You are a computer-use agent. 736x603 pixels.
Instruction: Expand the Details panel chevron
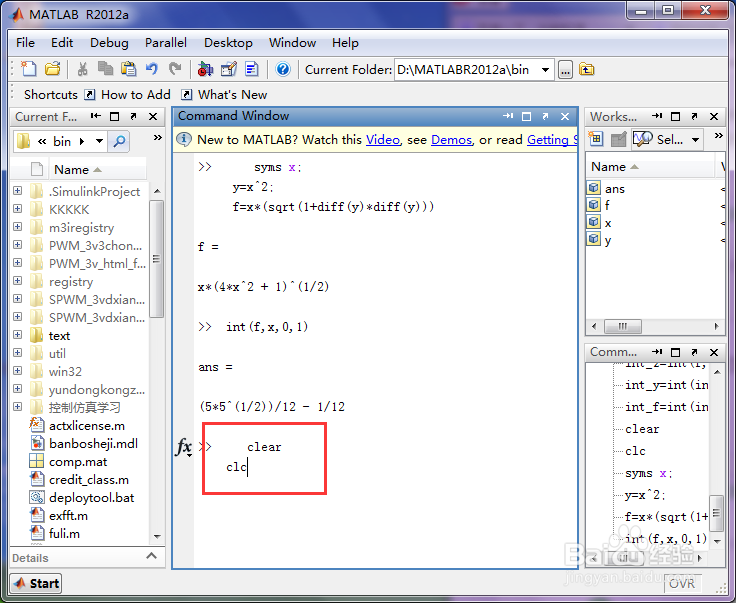(x=151, y=556)
